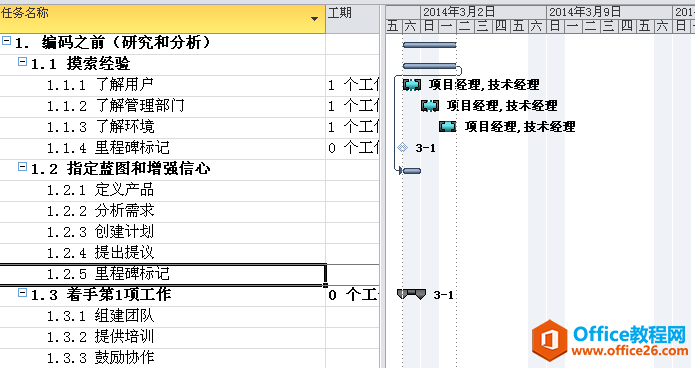This screenshot has width=695, height=368.
Task: Click the 1.1 摸索经验 task name
Action: [x=80, y=64]
